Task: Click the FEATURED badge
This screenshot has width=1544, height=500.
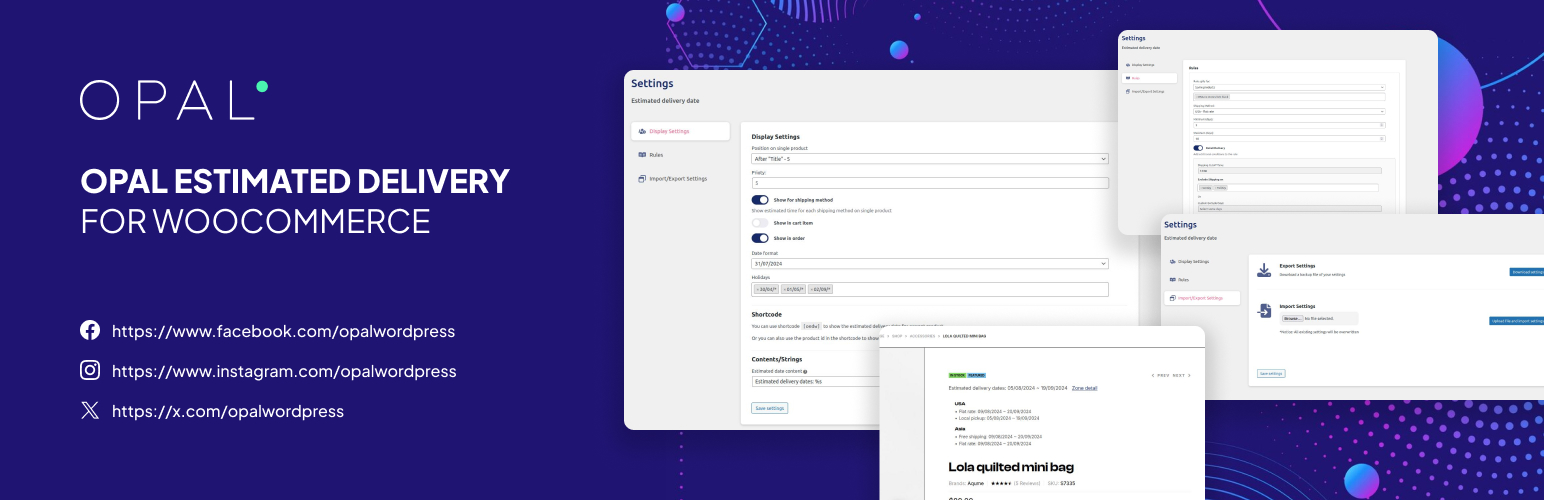Action: coord(975,375)
